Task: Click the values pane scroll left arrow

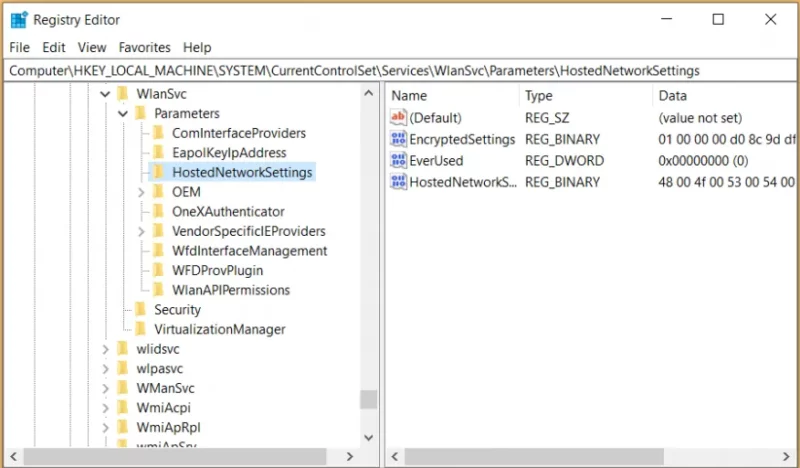Action: (x=395, y=456)
